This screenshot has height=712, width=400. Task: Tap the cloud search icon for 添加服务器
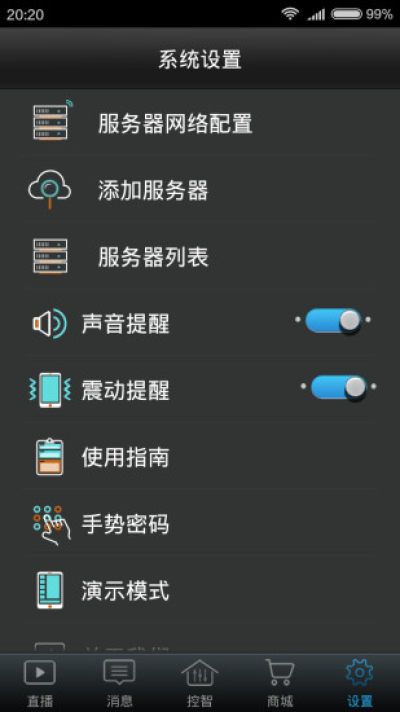(50, 189)
